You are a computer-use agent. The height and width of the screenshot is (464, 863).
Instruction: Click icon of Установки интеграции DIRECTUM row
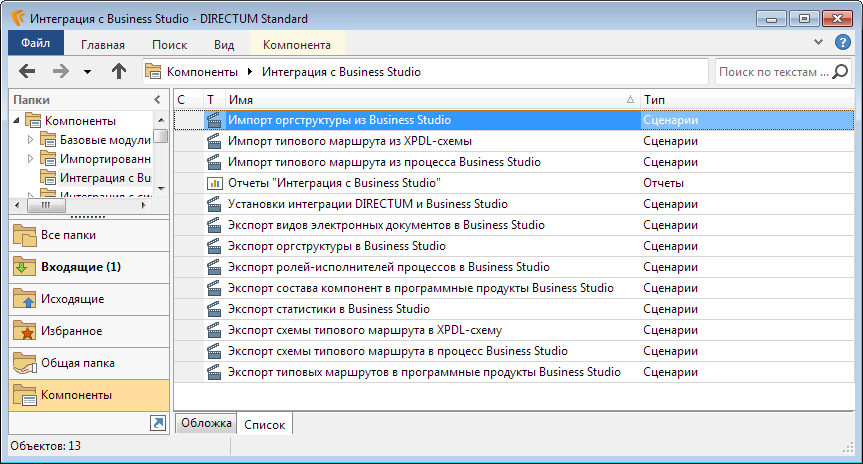tap(214, 204)
